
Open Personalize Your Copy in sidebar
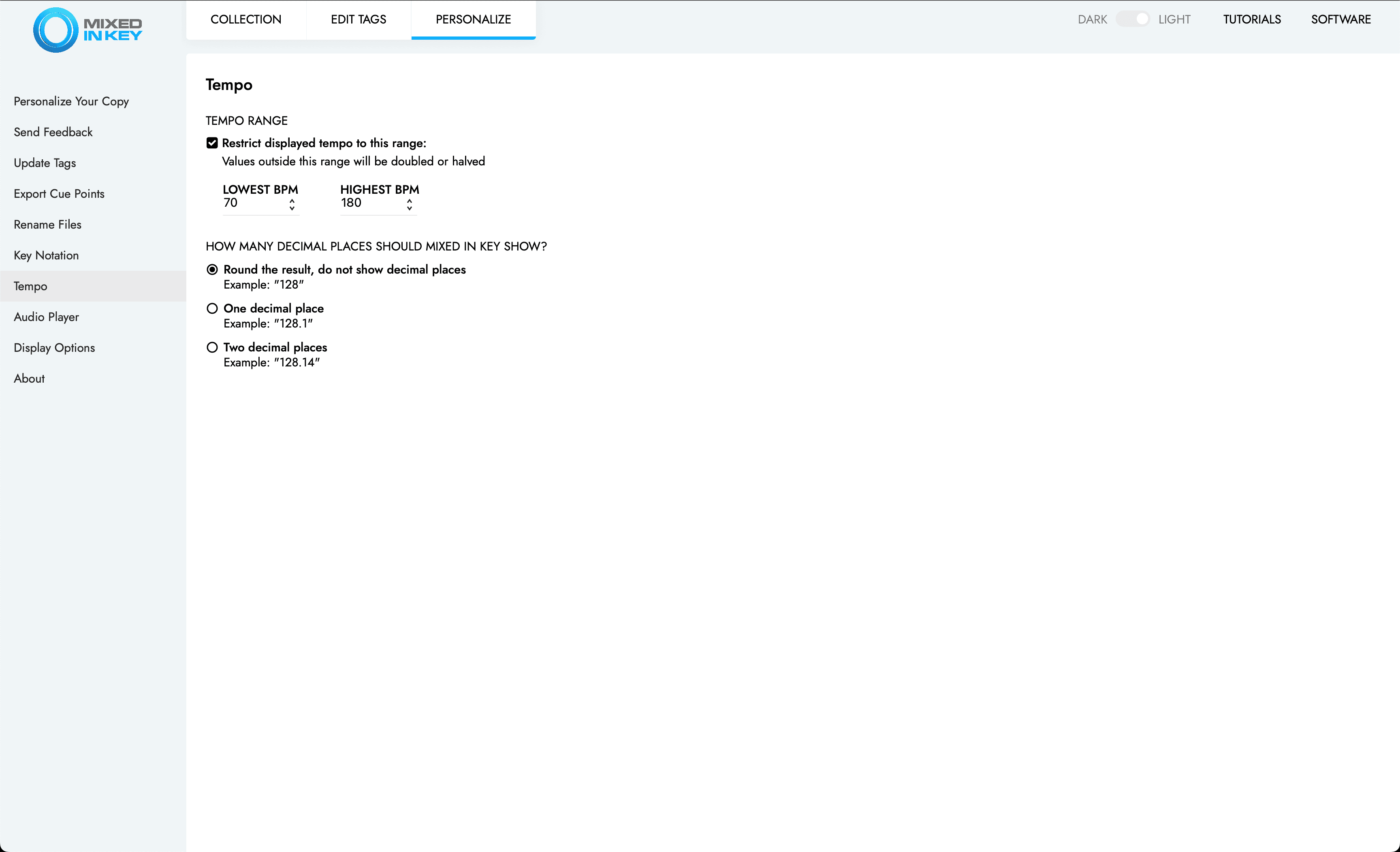93,101
